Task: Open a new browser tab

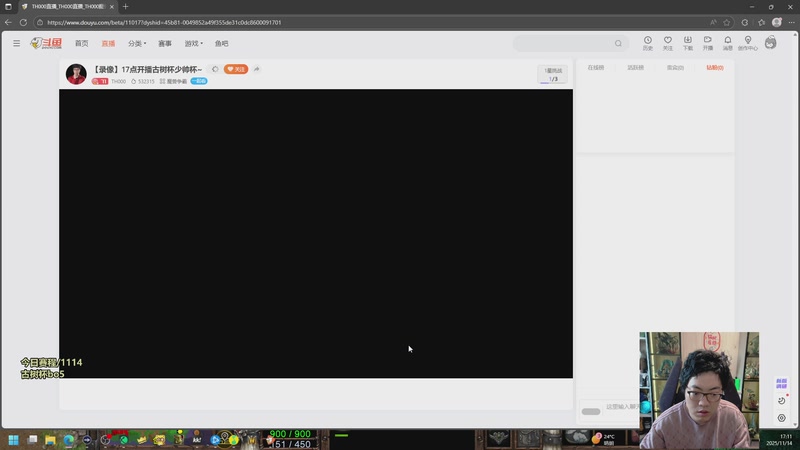Action: coord(126,7)
